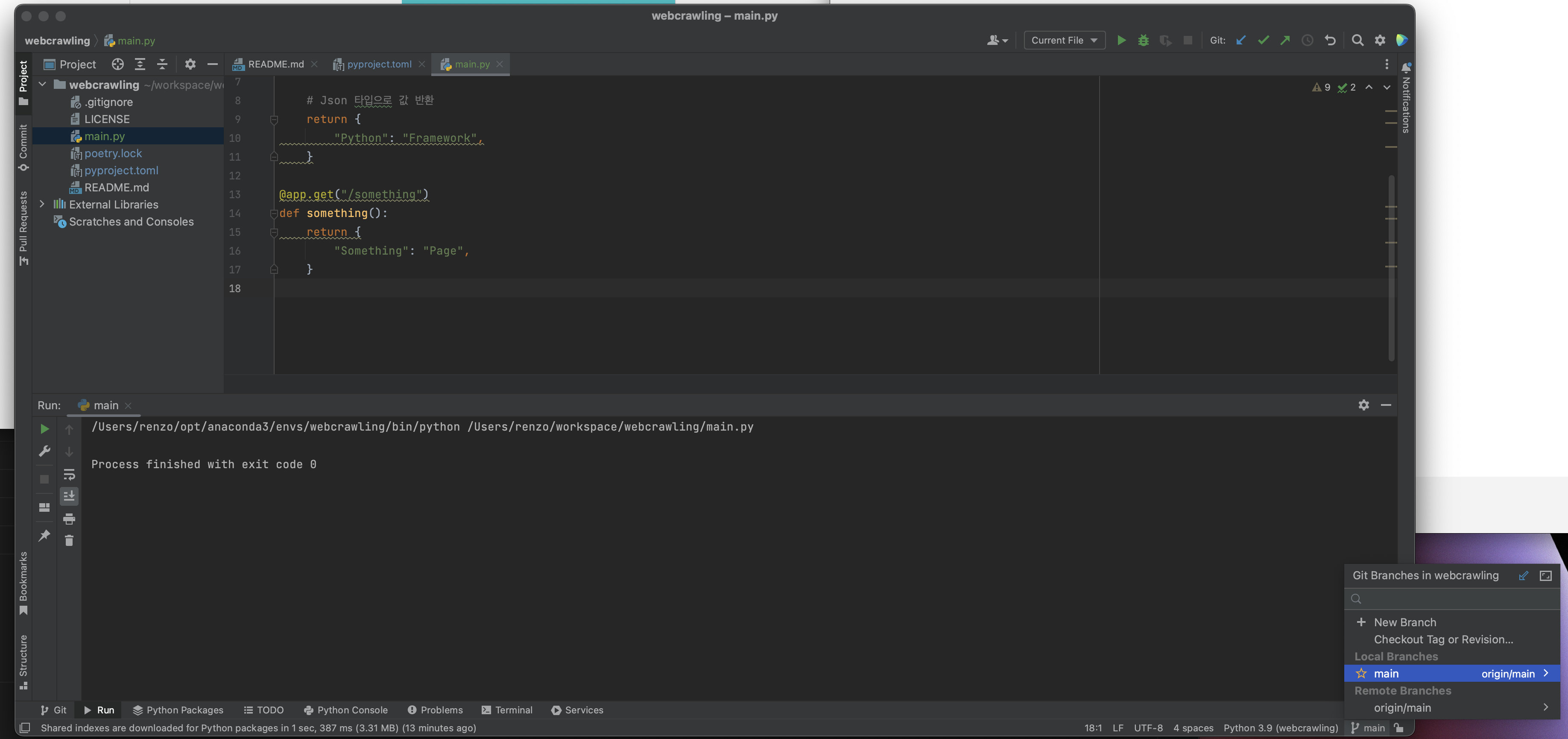
Task: Click Git Push arrow icon
Action: click(x=1285, y=40)
